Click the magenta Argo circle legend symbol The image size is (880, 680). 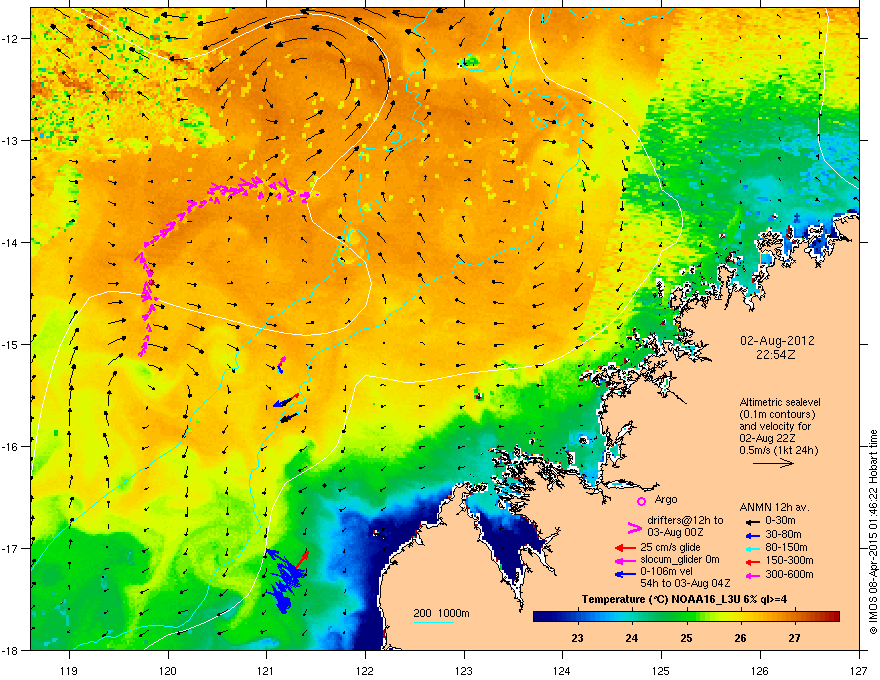click(641, 501)
